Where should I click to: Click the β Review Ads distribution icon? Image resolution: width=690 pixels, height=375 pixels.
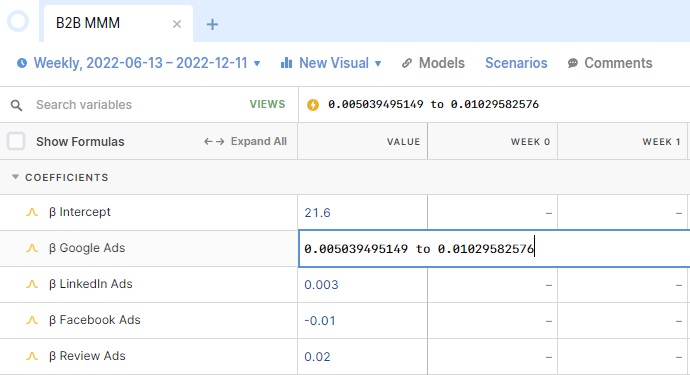(32, 357)
